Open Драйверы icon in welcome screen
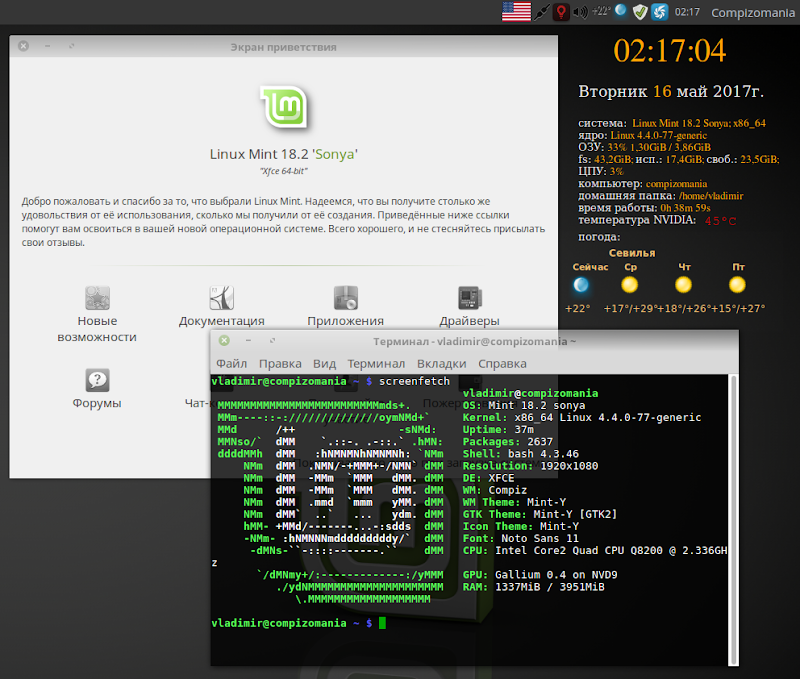 point(469,297)
